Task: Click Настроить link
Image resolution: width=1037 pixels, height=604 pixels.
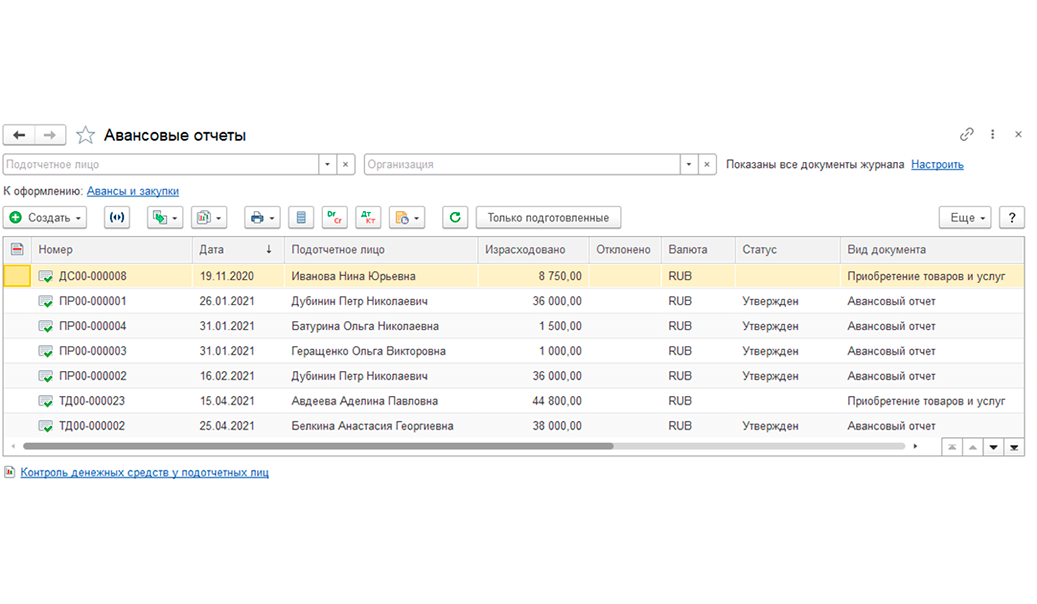Action: pos(937,164)
